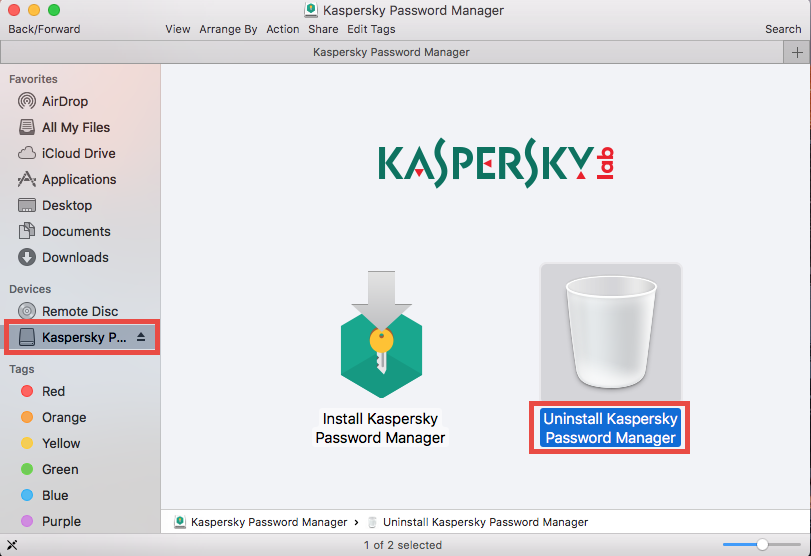The width and height of the screenshot is (811, 556).
Task: Click the Kaspersky lab logo
Action: point(496,163)
